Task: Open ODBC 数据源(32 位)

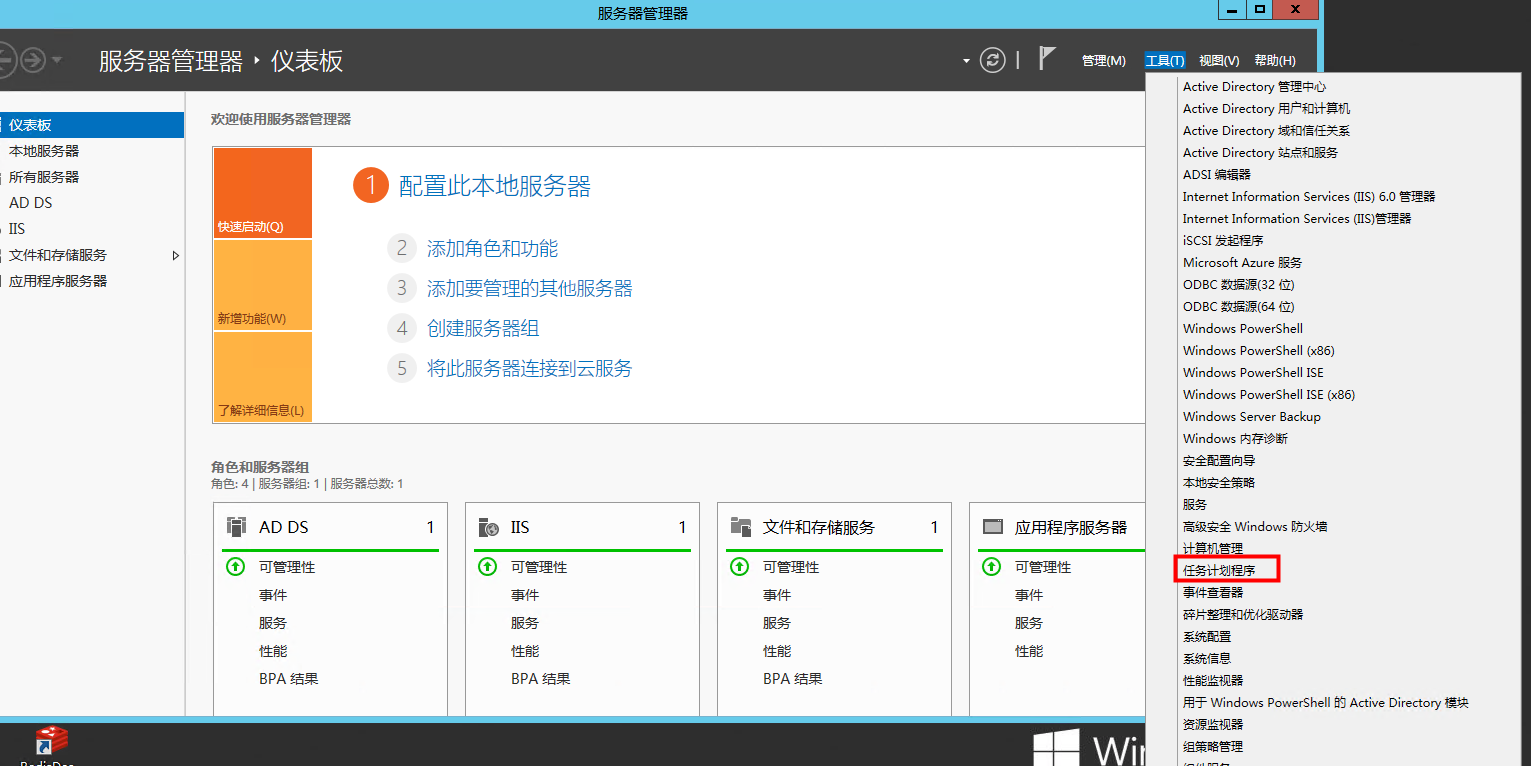Action: point(1238,285)
